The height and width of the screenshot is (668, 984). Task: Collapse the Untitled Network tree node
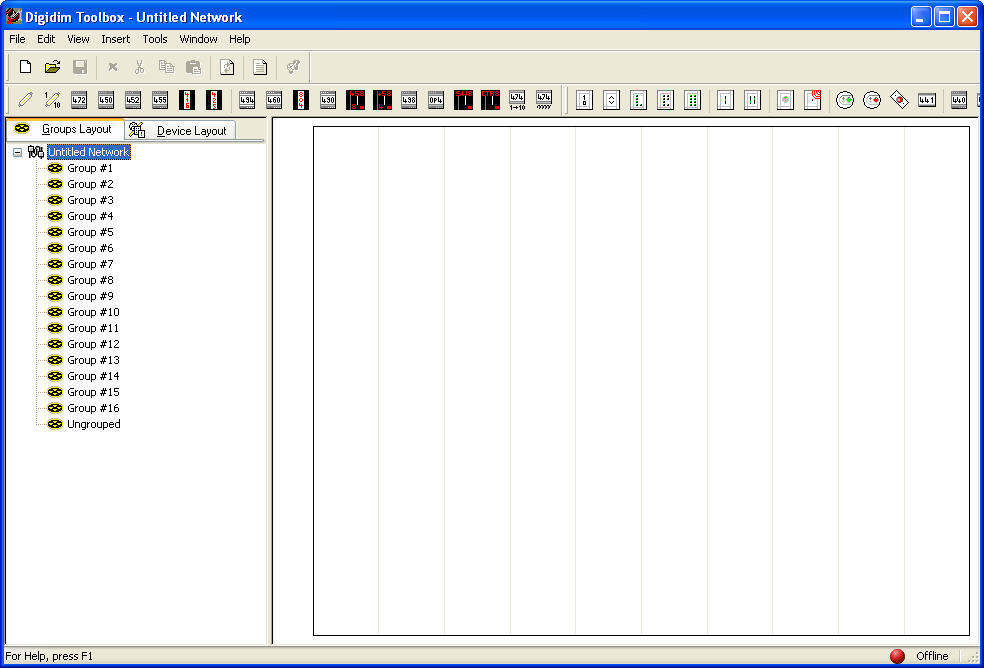click(16, 152)
